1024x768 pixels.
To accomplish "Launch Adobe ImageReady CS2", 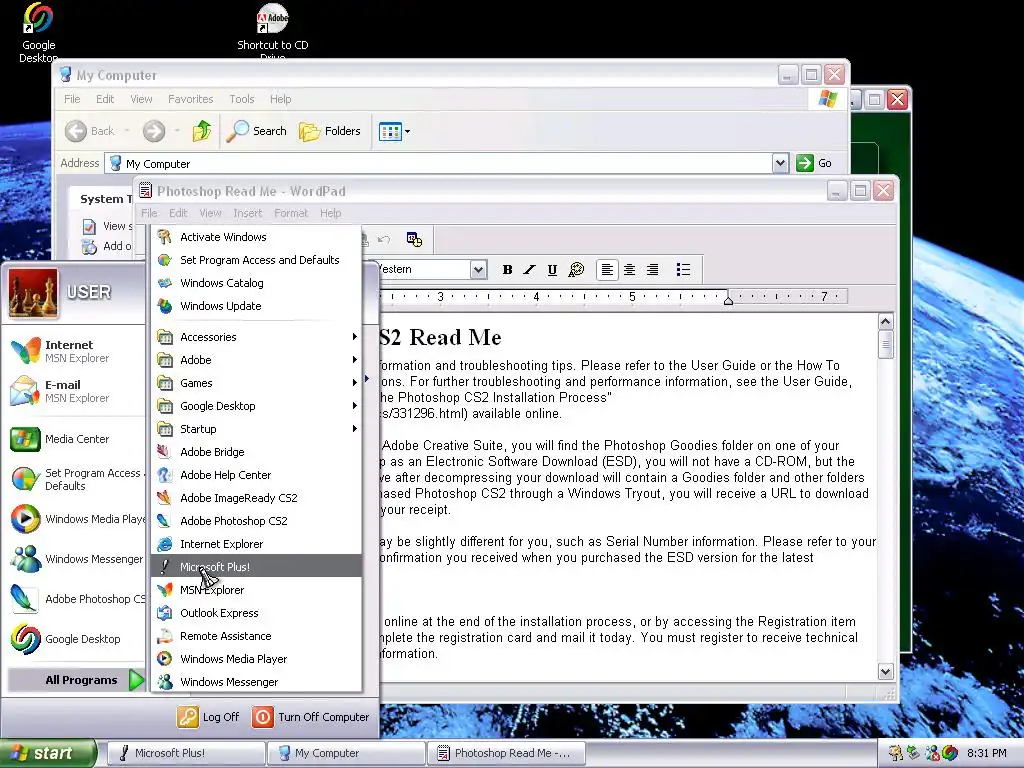I will (257, 498).
